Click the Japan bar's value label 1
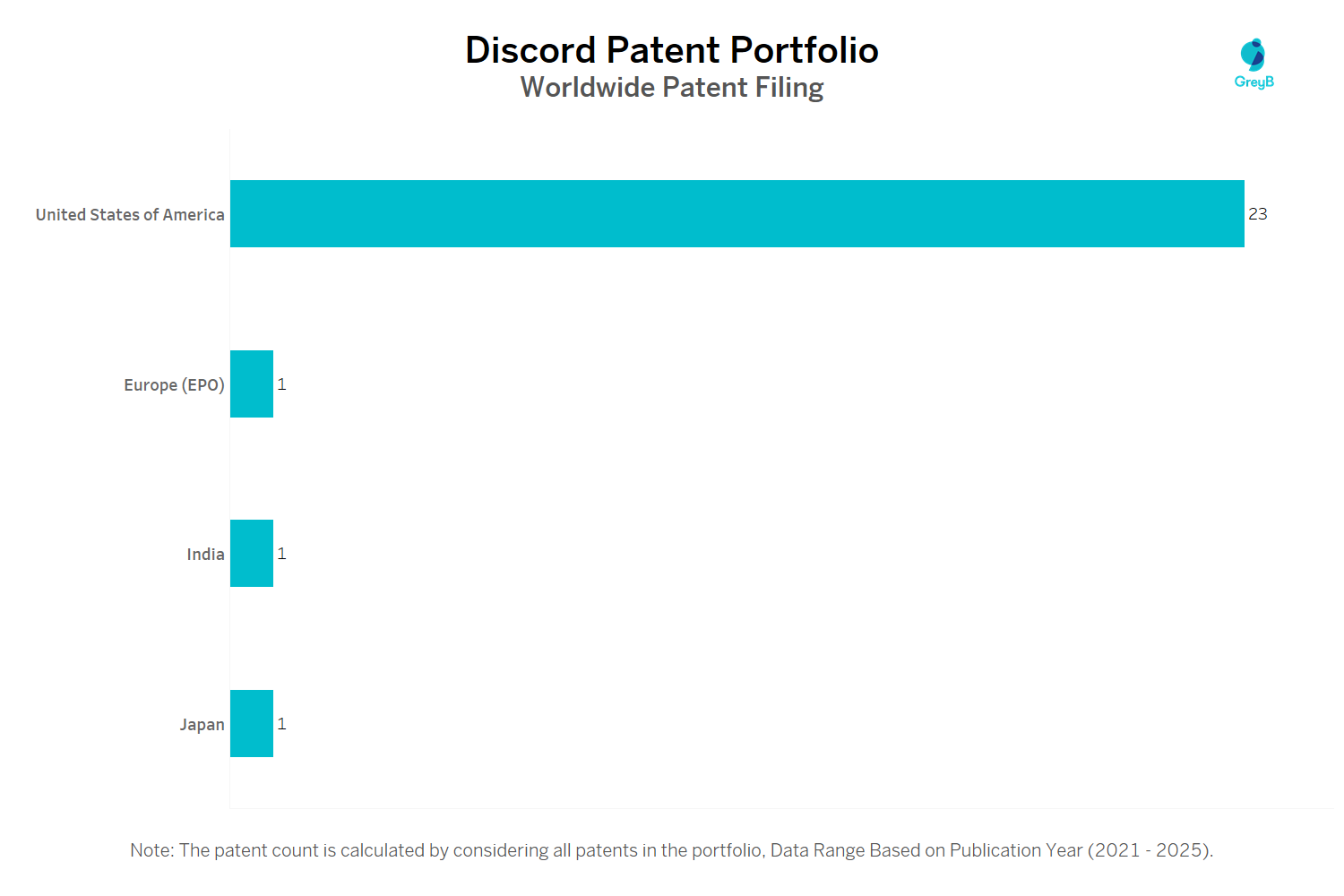This screenshot has width=1344, height=896. coord(281,724)
